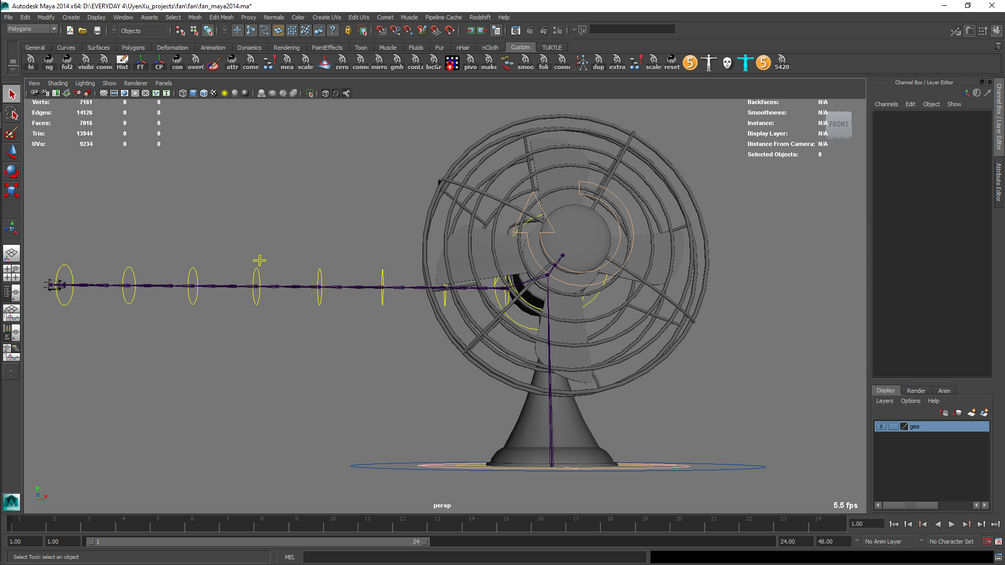The width and height of the screenshot is (1005, 565).
Task: Switch to the Rendering shelf tab
Action: pos(286,47)
